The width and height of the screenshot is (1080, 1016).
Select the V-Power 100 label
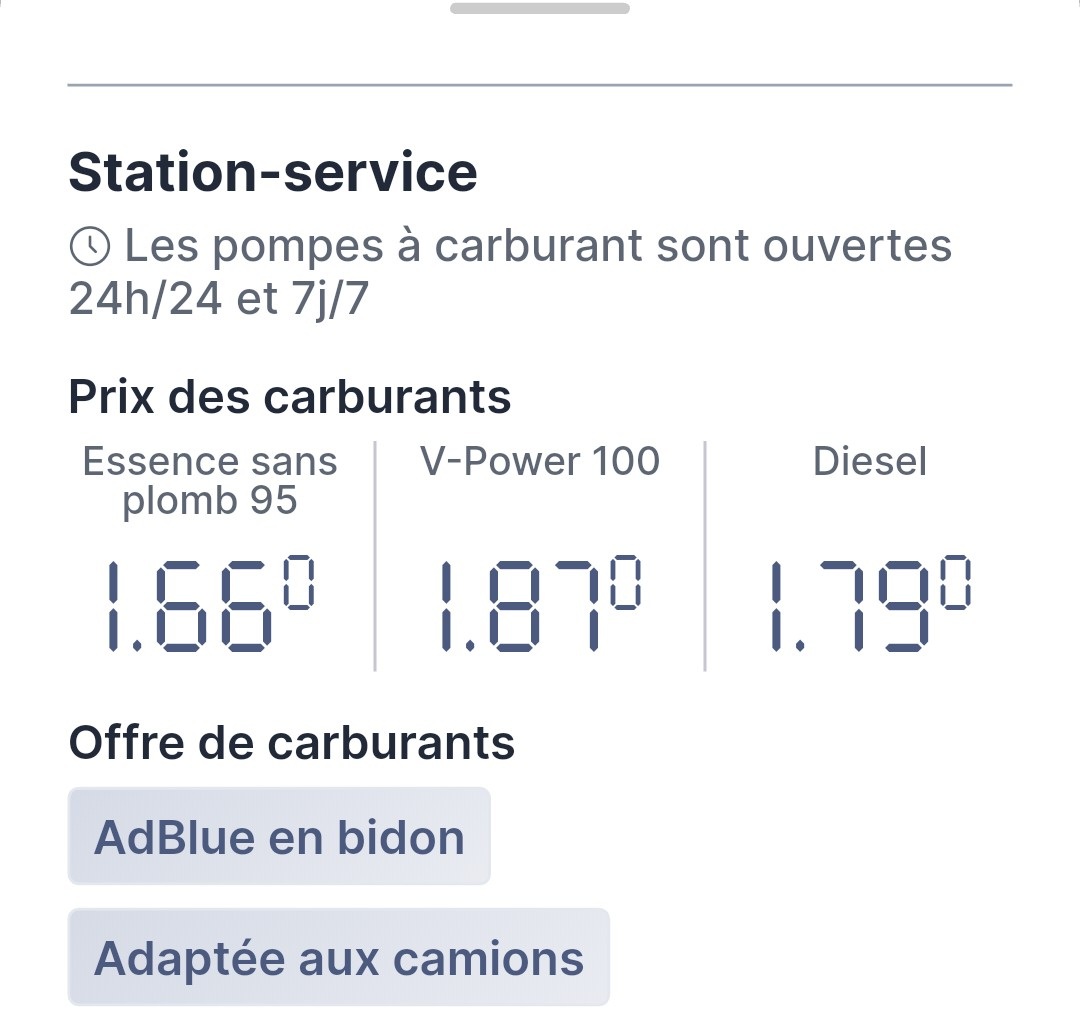click(x=540, y=461)
